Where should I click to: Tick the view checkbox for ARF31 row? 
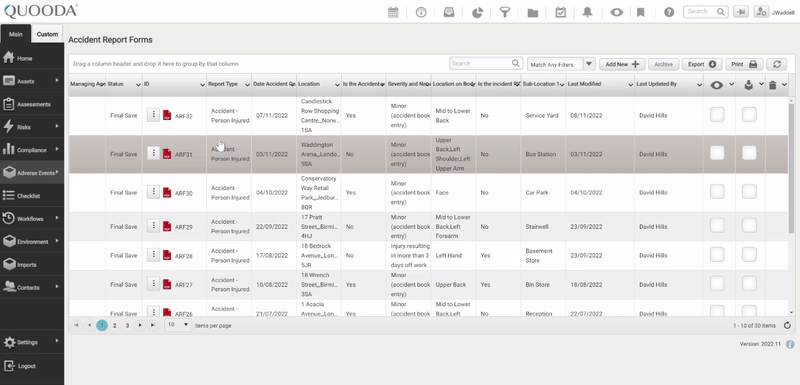click(717, 153)
